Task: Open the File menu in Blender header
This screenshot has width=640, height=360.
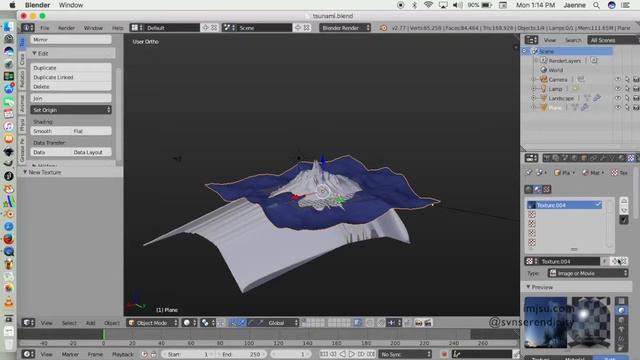Action: pyautogui.click(x=45, y=28)
